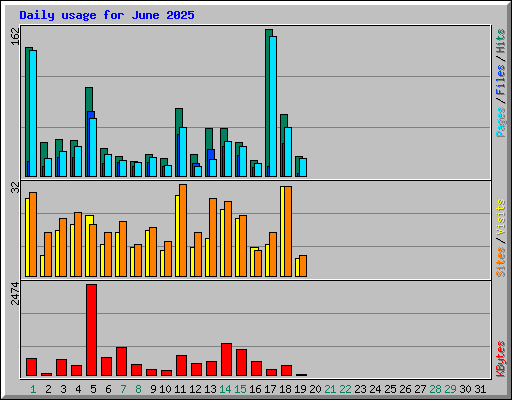Click the orange Sites bar for day 13
The image size is (512, 400).
tap(213, 237)
